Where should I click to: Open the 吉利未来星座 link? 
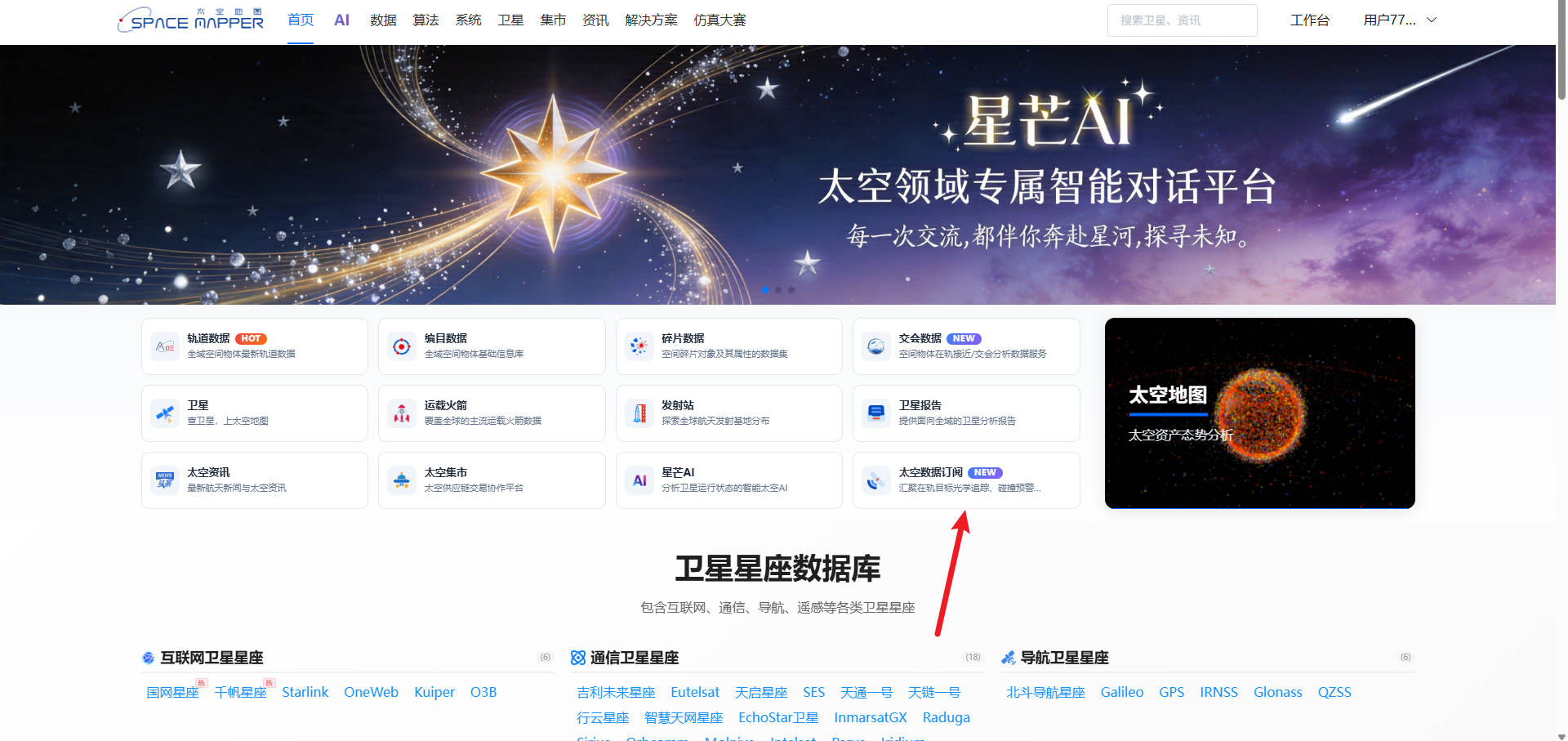coord(616,693)
